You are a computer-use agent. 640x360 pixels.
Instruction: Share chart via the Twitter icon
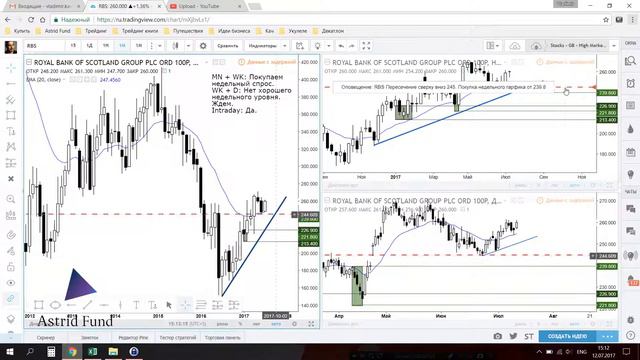pos(513,336)
